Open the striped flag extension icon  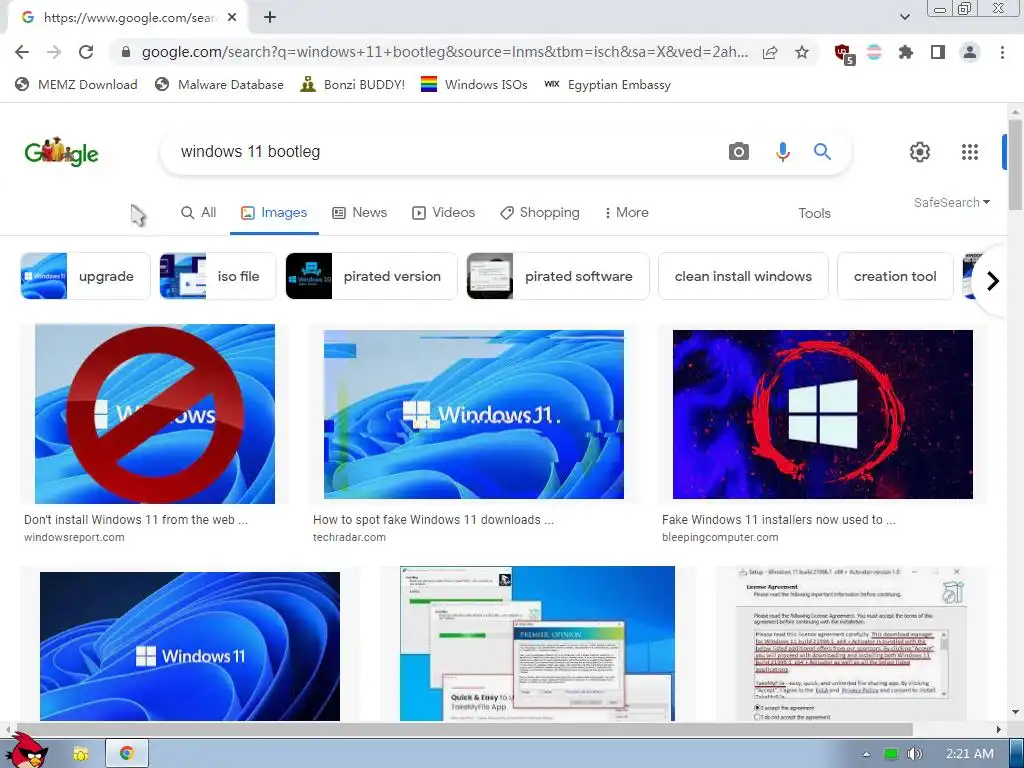(874, 52)
